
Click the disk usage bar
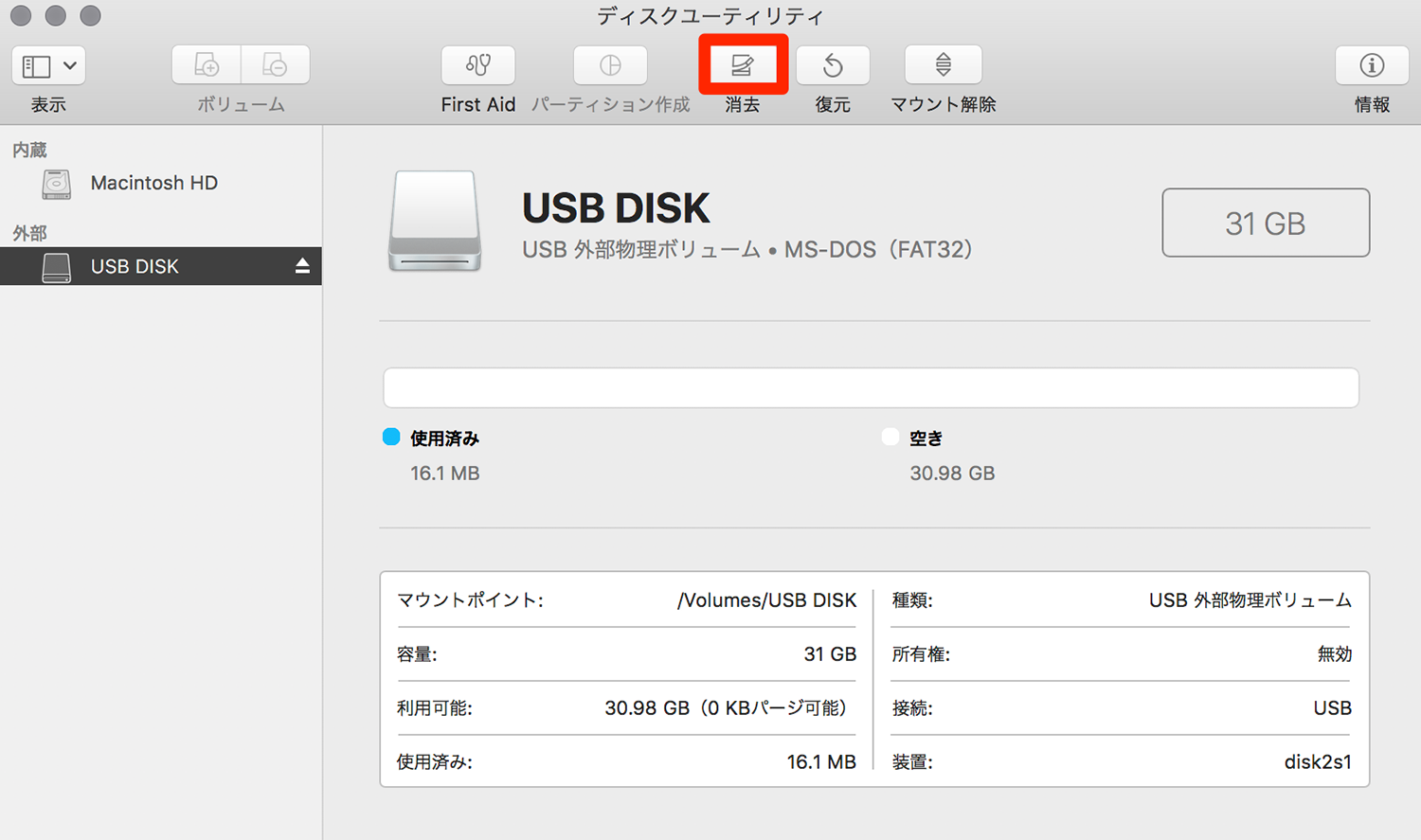[871, 388]
